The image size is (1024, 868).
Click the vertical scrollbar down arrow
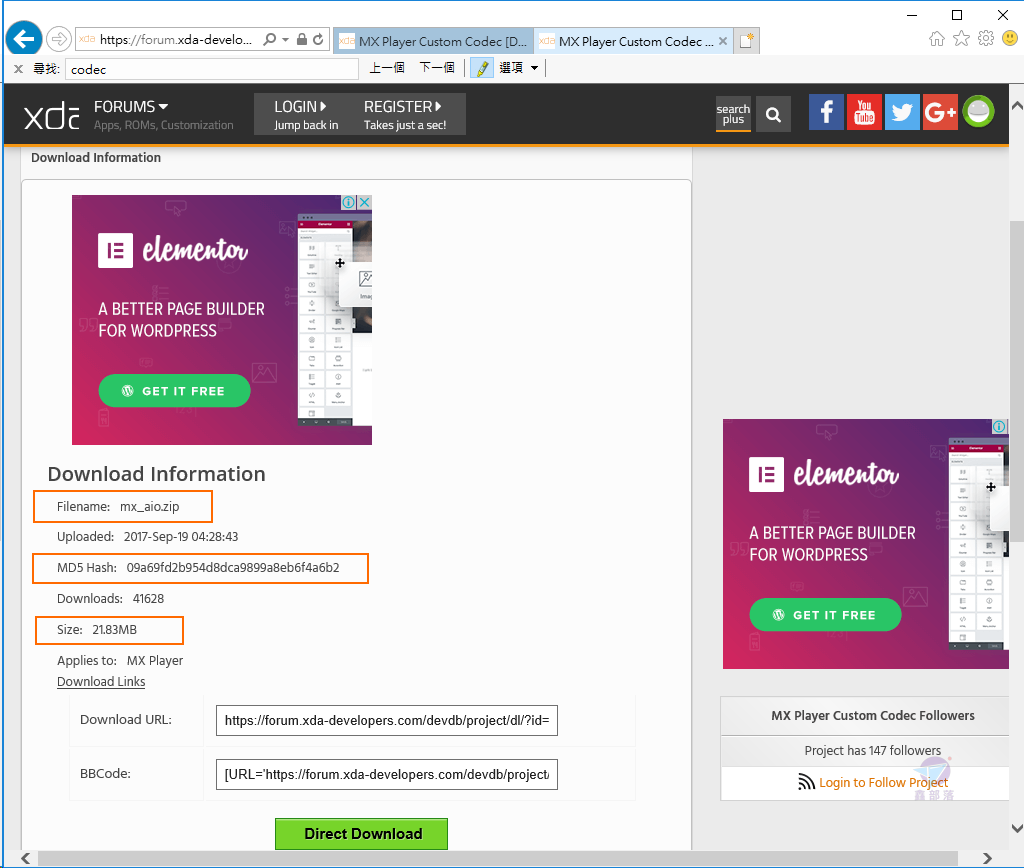(1017, 828)
